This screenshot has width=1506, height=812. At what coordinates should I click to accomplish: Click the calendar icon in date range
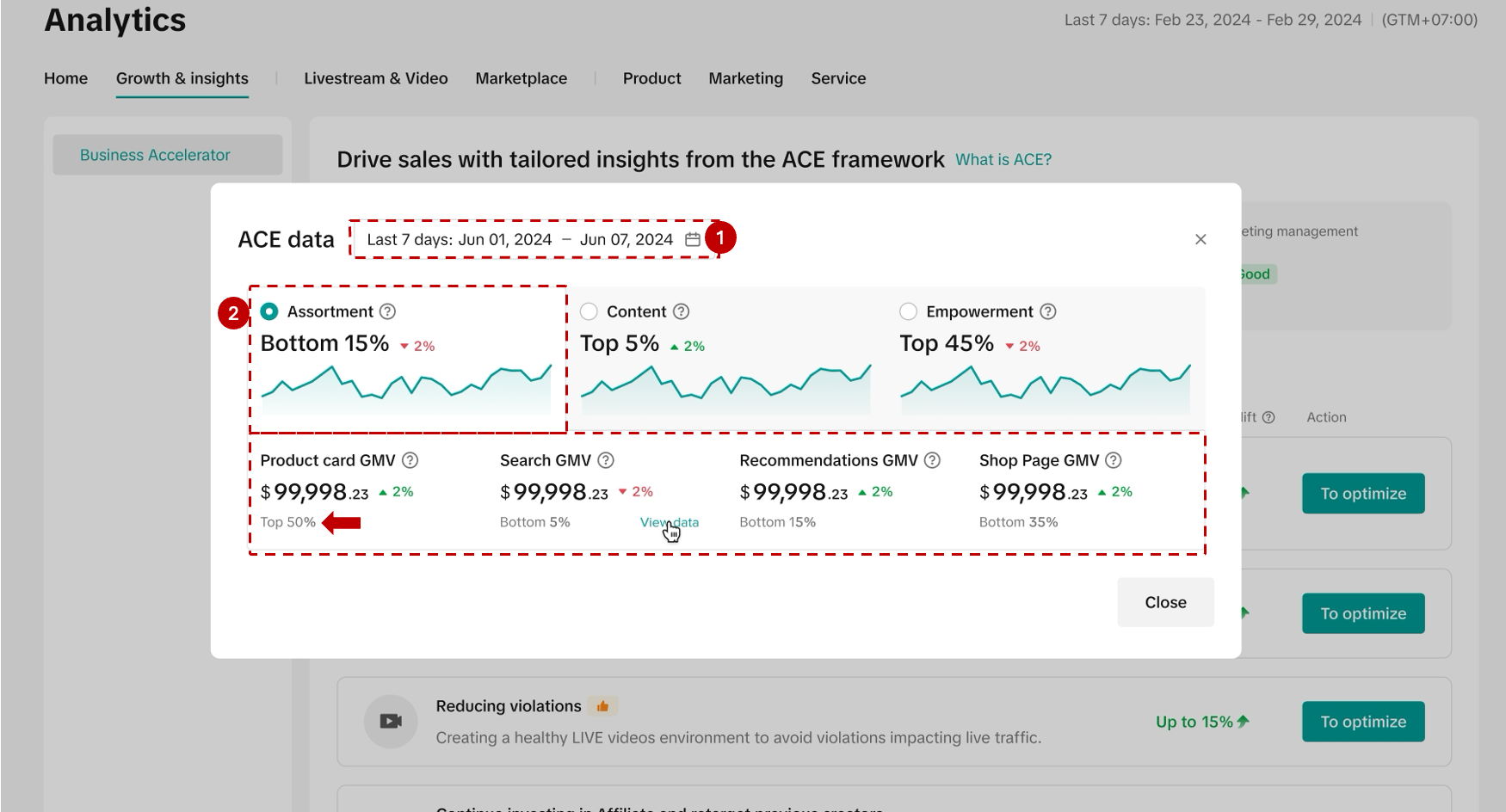coord(692,239)
